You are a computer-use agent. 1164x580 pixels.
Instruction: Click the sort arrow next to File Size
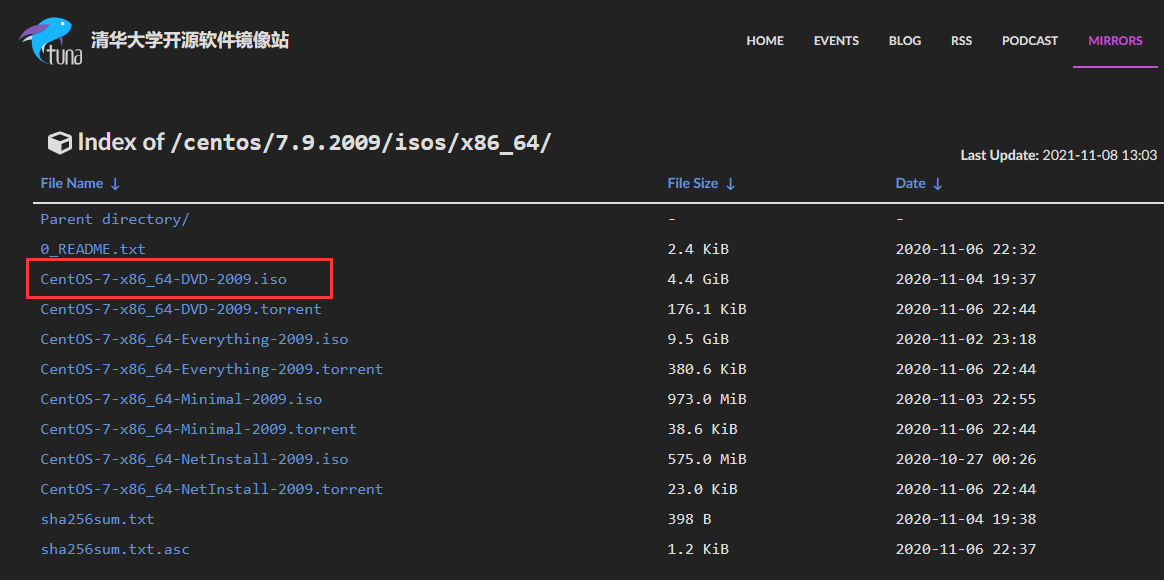[729, 184]
